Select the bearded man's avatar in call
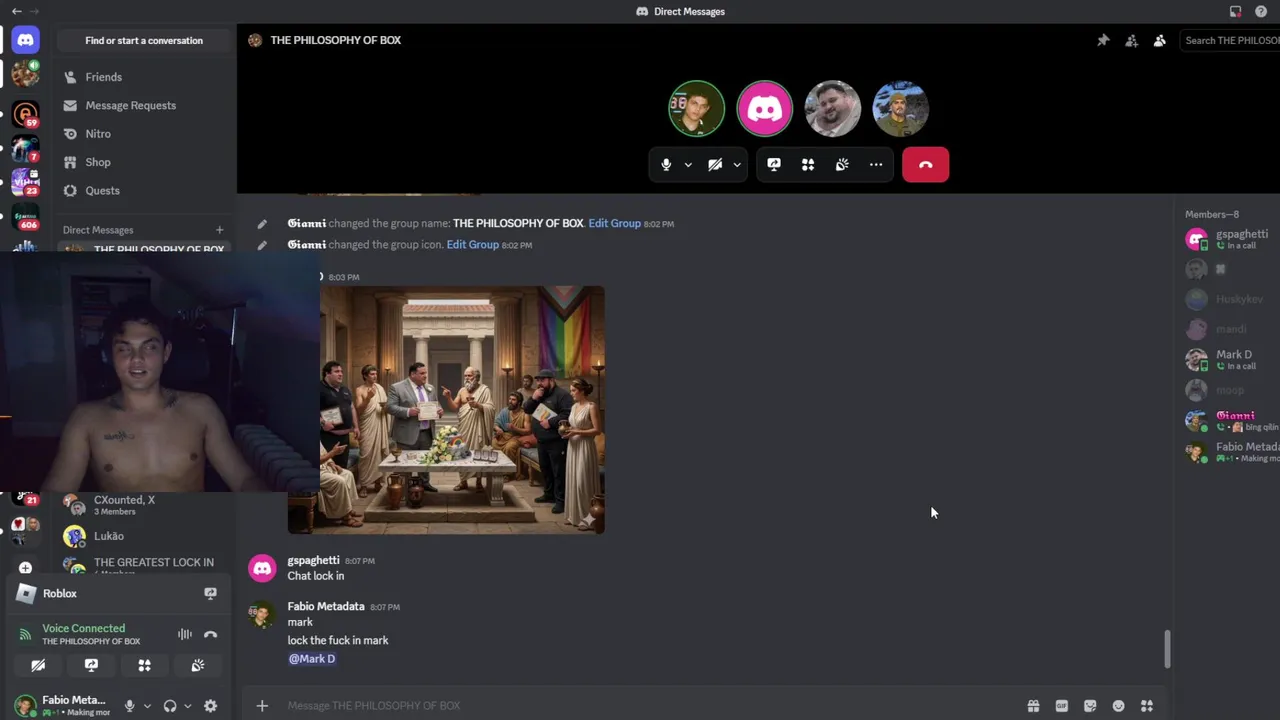 coord(833,108)
